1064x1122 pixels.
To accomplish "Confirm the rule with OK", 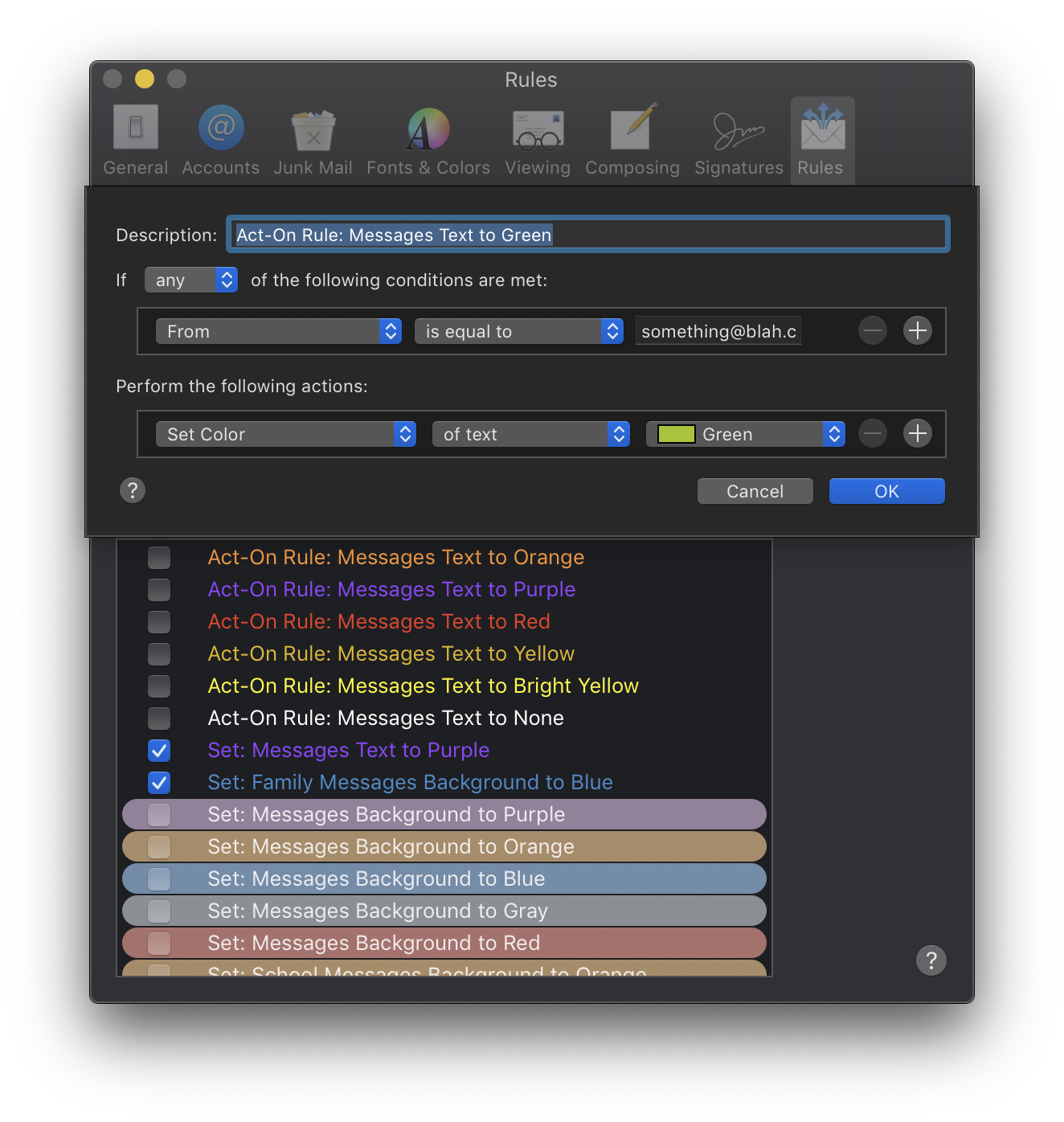I will [887, 491].
